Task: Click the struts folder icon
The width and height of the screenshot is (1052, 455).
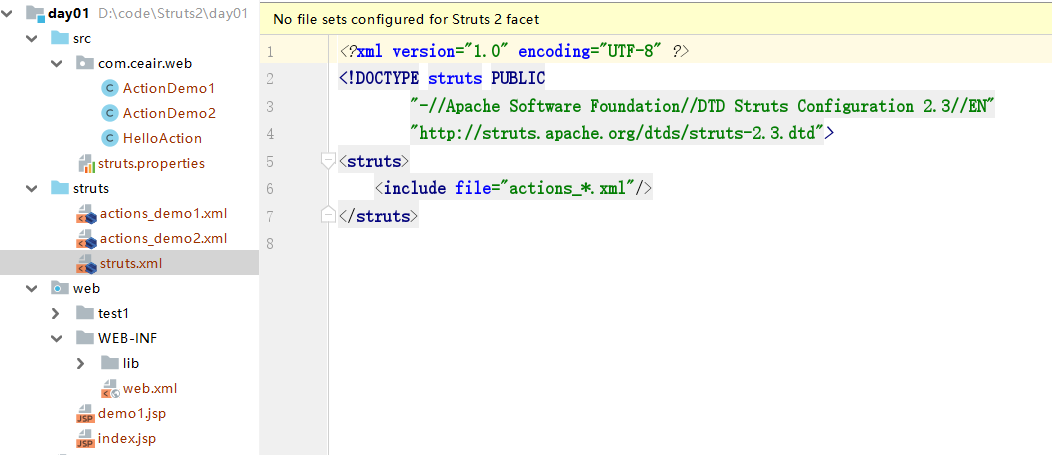Action: coord(60,189)
